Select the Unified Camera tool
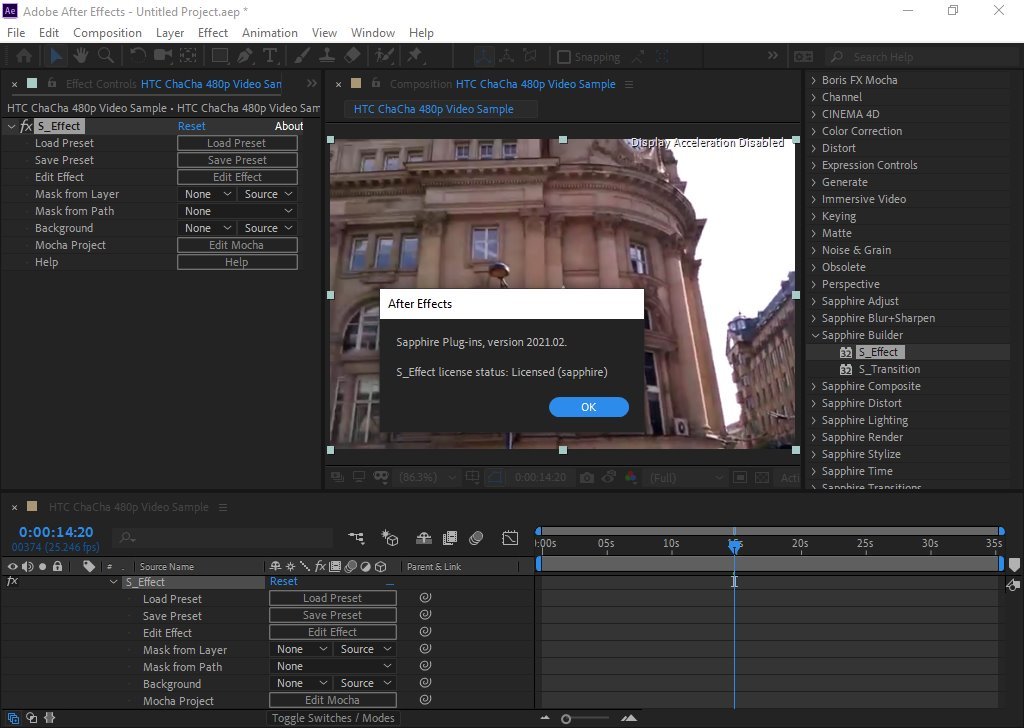Screen dimensions: 1024x728 pos(163,56)
